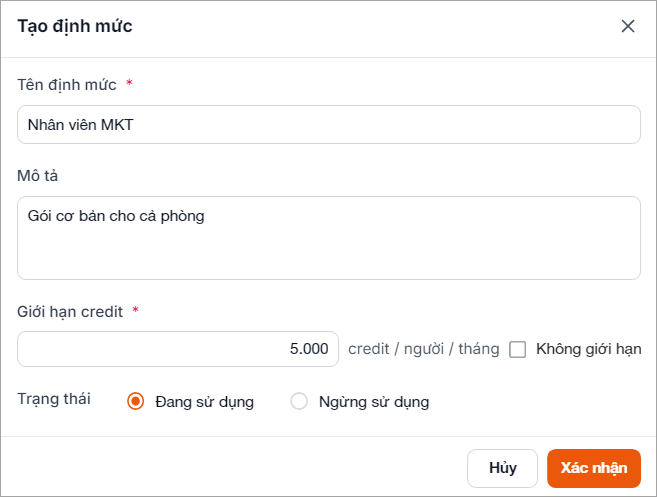Click the Tên định mức input field
657x497 pixels.
[x=328, y=125]
